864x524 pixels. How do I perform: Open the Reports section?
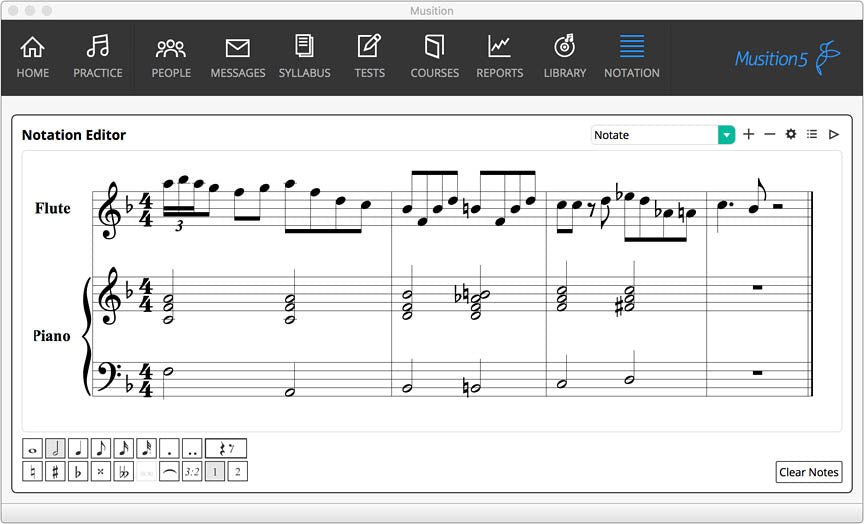pyautogui.click(x=499, y=57)
